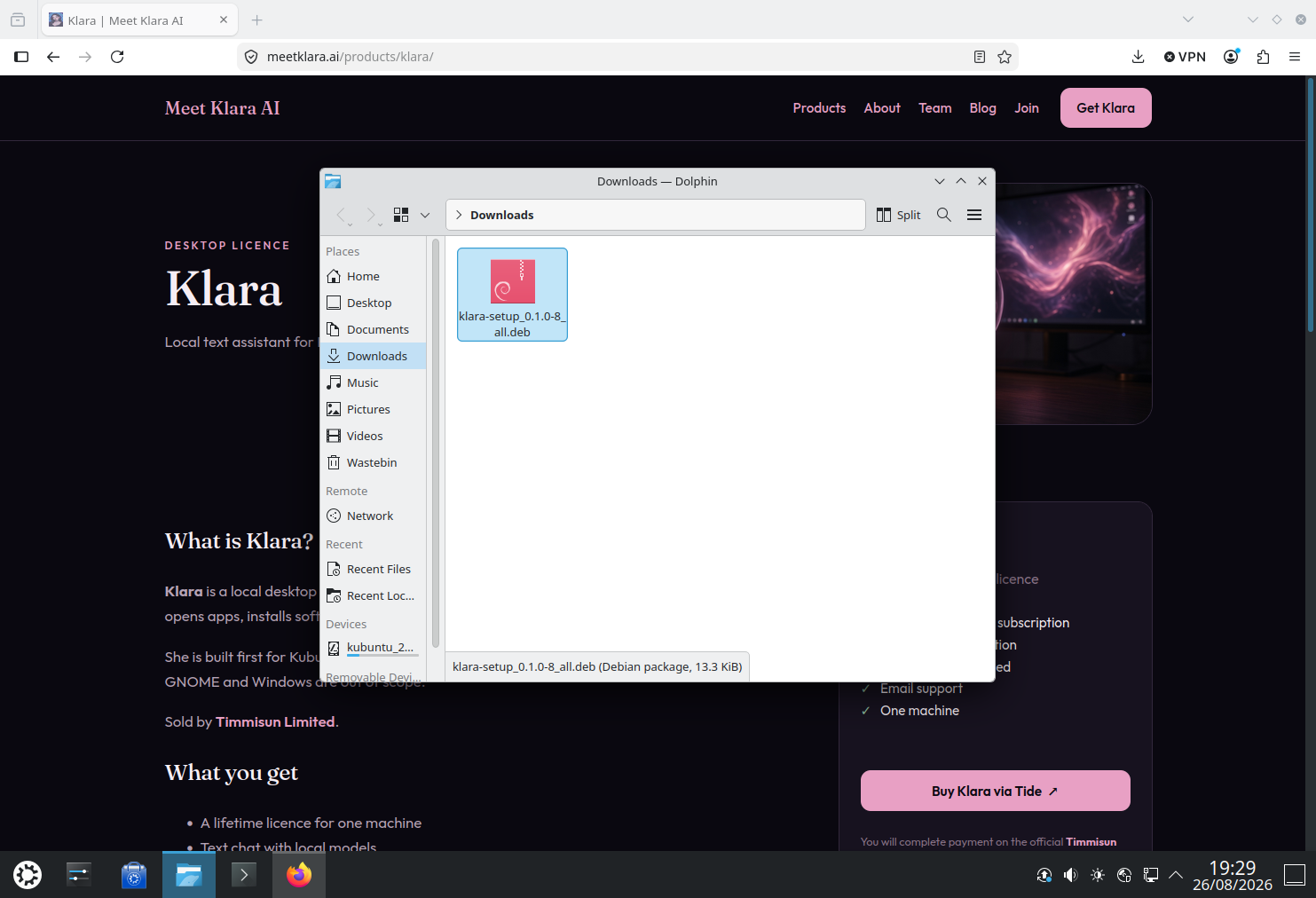Open Konsole terminal from taskbar
The image size is (1316, 898).
[x=244, y=875]
